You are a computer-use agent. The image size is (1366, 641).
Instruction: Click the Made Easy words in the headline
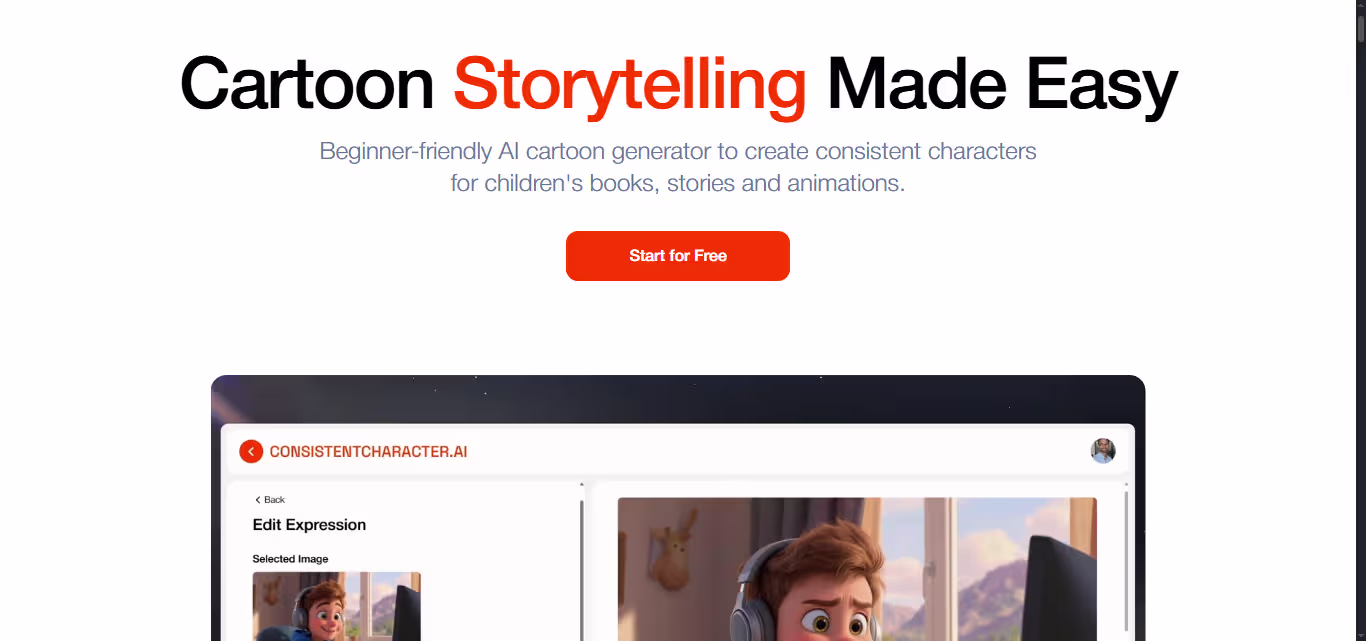pyautogui.click(x=1002, y=84)
